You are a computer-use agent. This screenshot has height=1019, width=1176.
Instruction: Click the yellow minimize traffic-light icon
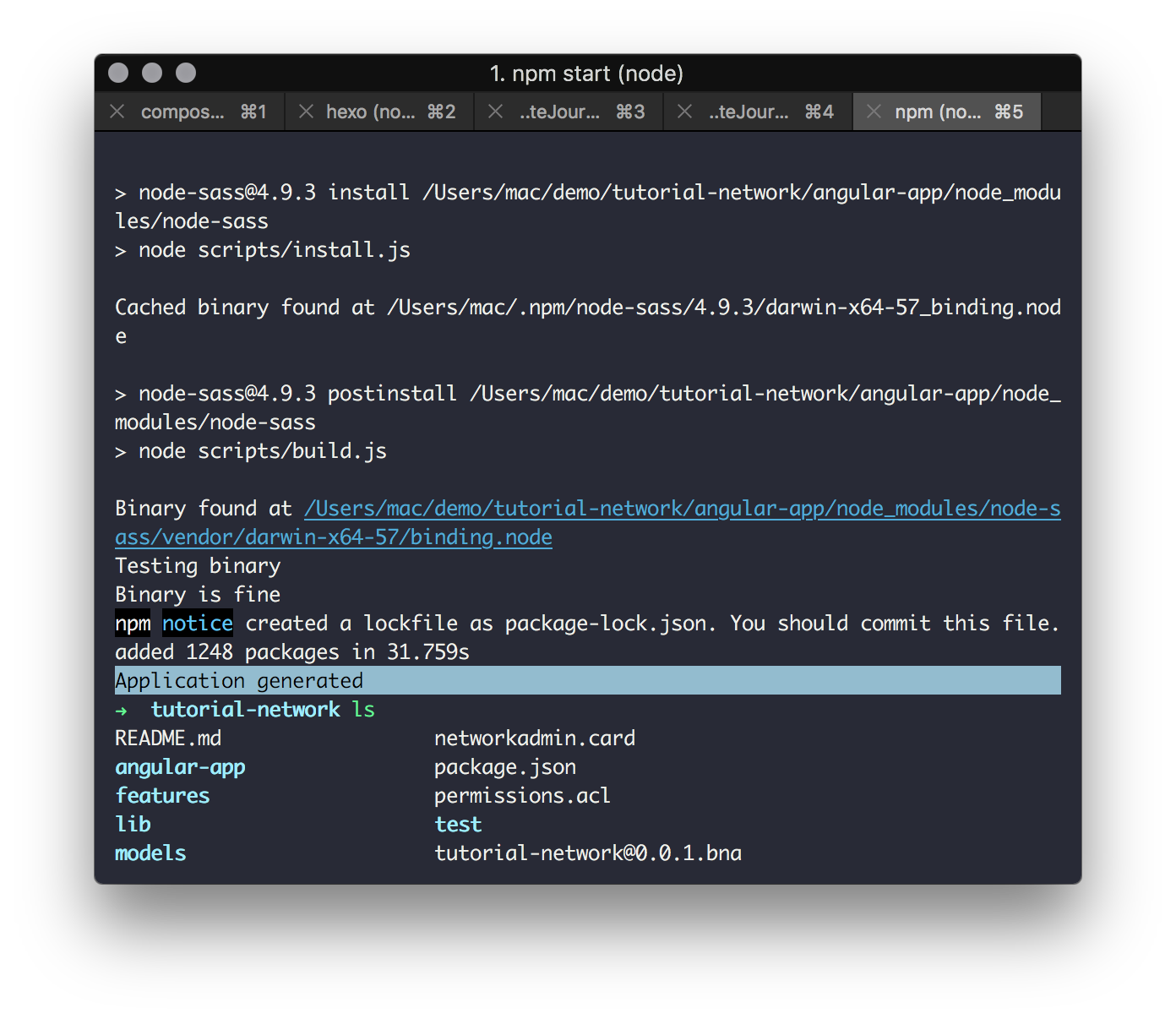(151, 73)
